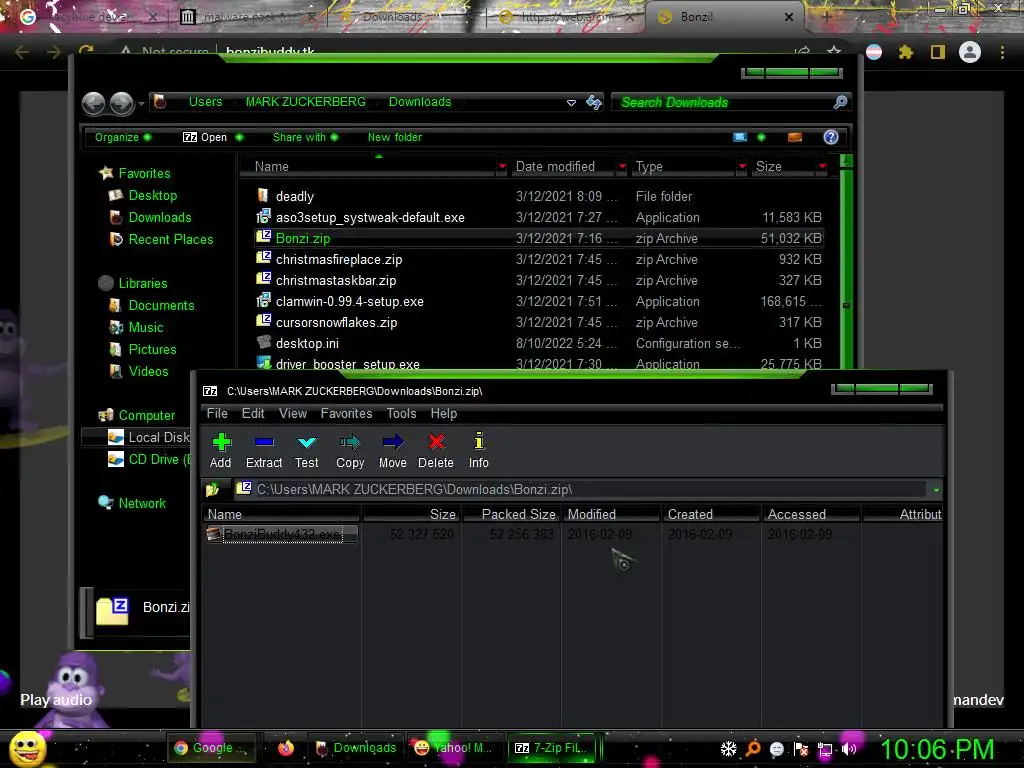Go back in Explorer Downloads window
Viewport: 1024px width, 768px height.
click(94, 103)
